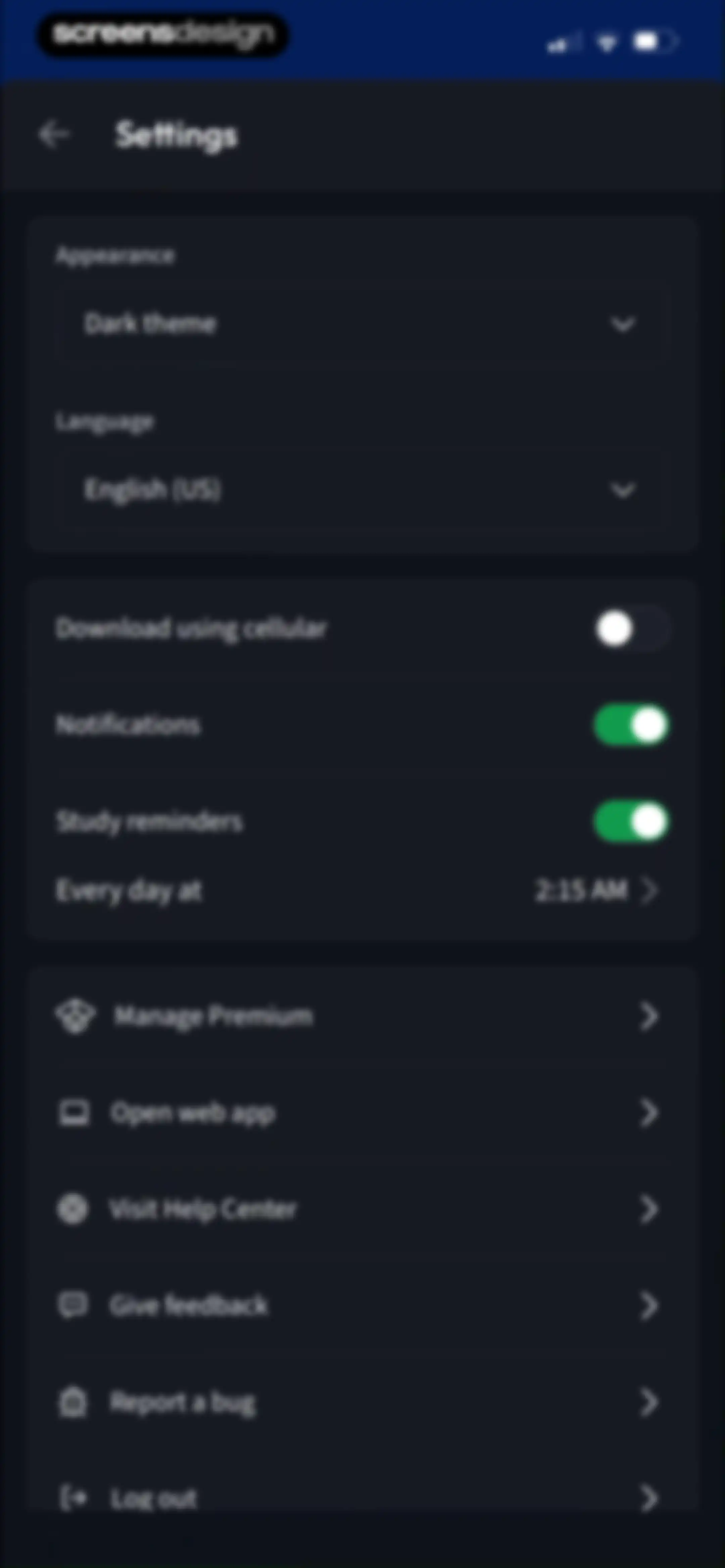Screen dimensions: 725x1568
Task: Tap the Log out text
Action: click(153, 1498)
